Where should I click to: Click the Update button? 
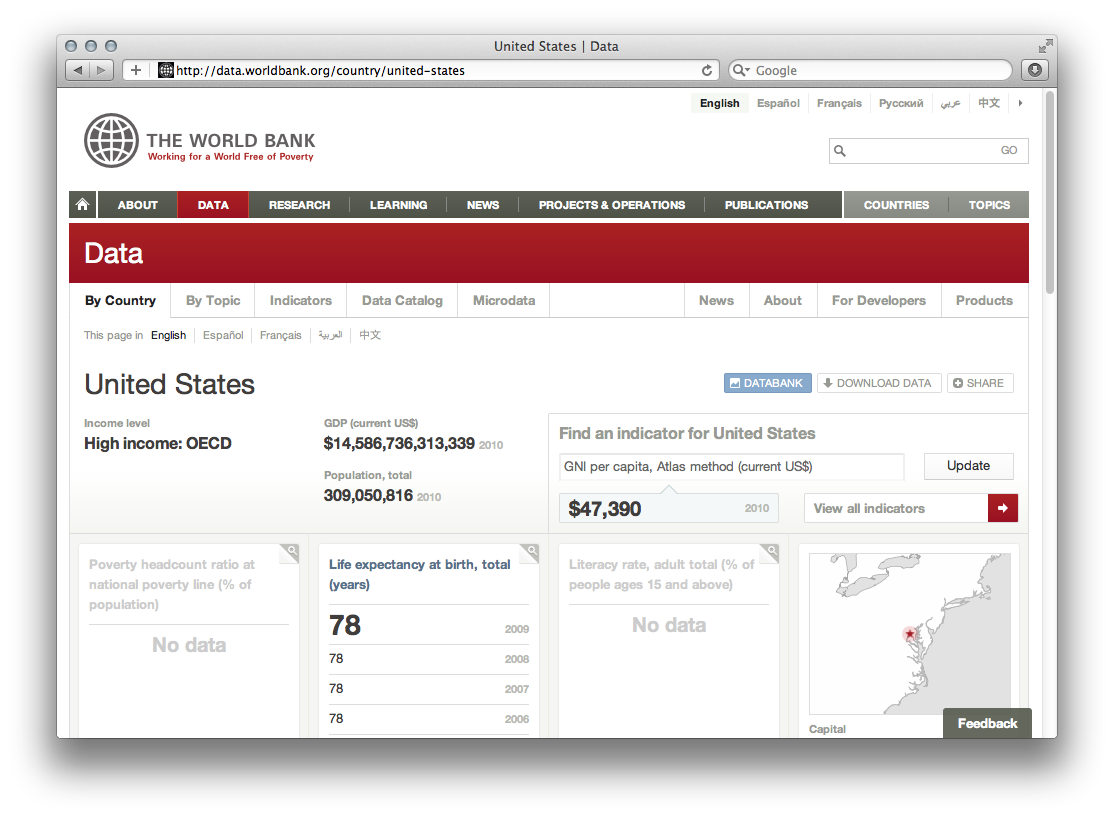(x=968, y=466)
